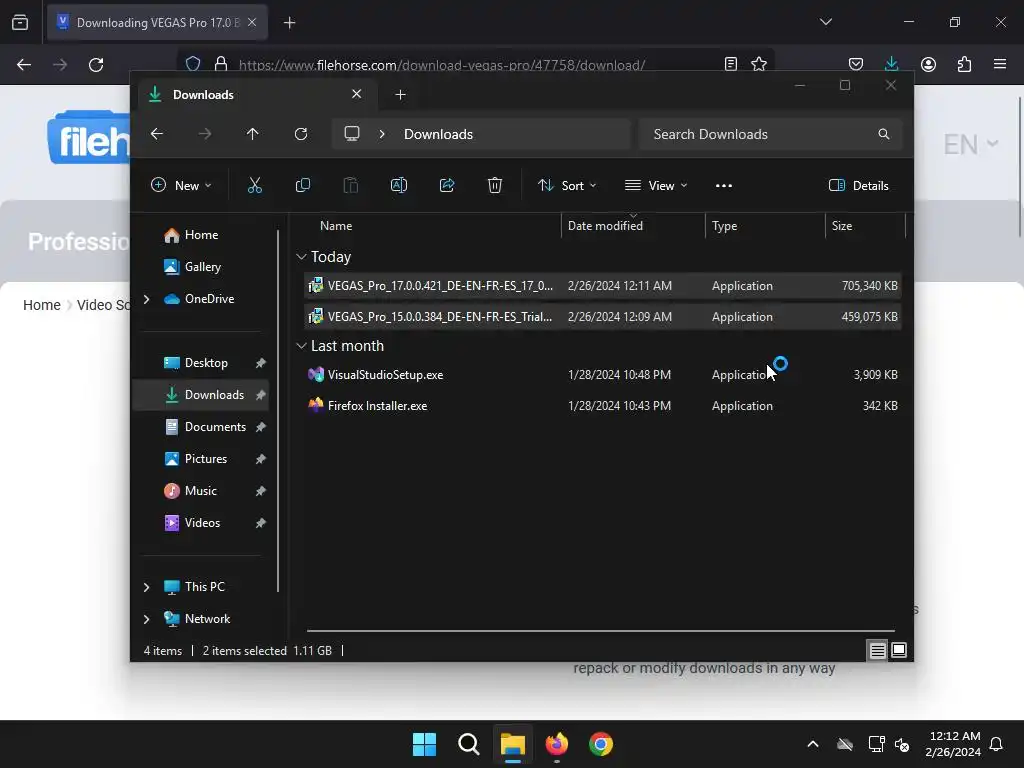Click the Share icon in Explorer toolbar

(x=447, y=185)
